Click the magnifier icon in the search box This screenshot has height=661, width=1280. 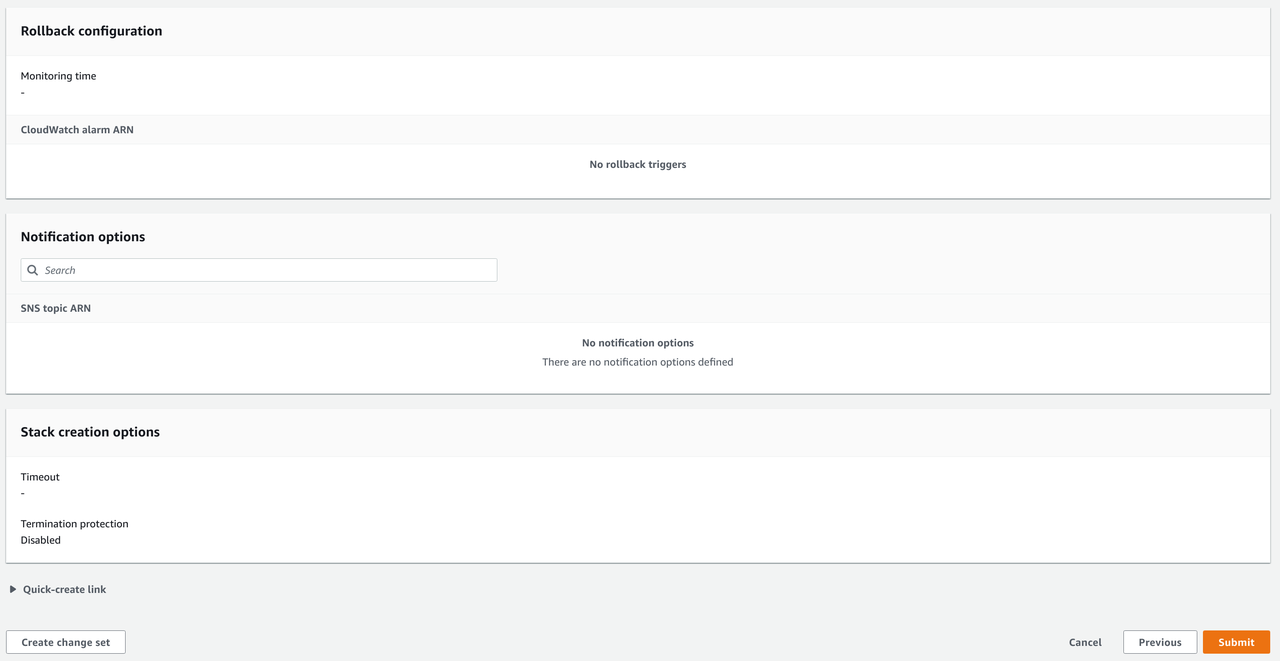33,270
